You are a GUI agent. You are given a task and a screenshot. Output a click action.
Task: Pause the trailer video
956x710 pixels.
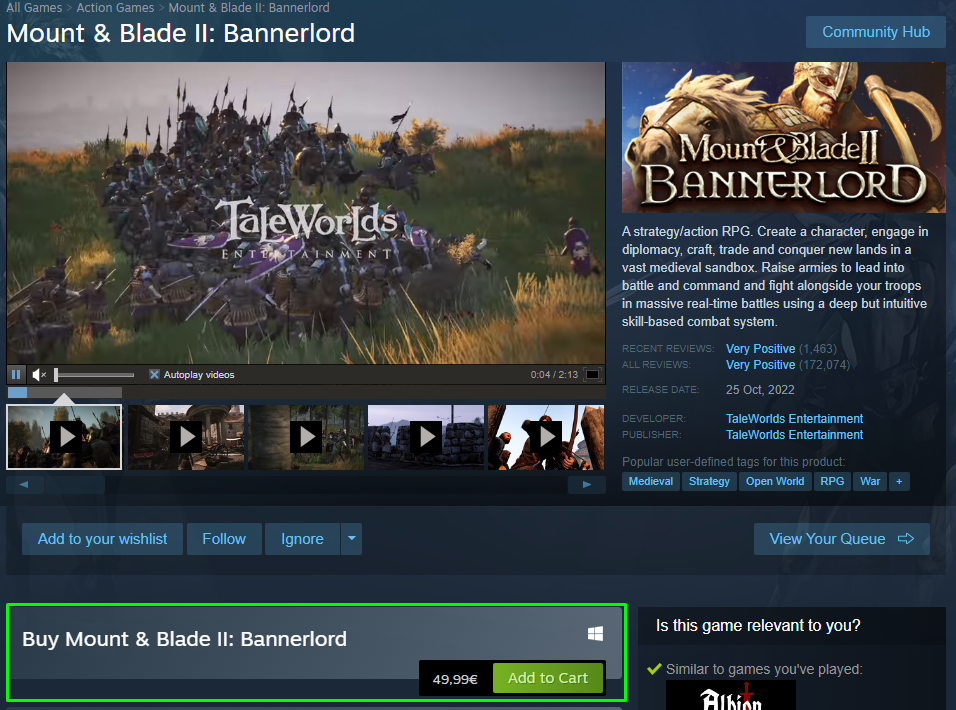pyautogui.click(x=16, y=374)
